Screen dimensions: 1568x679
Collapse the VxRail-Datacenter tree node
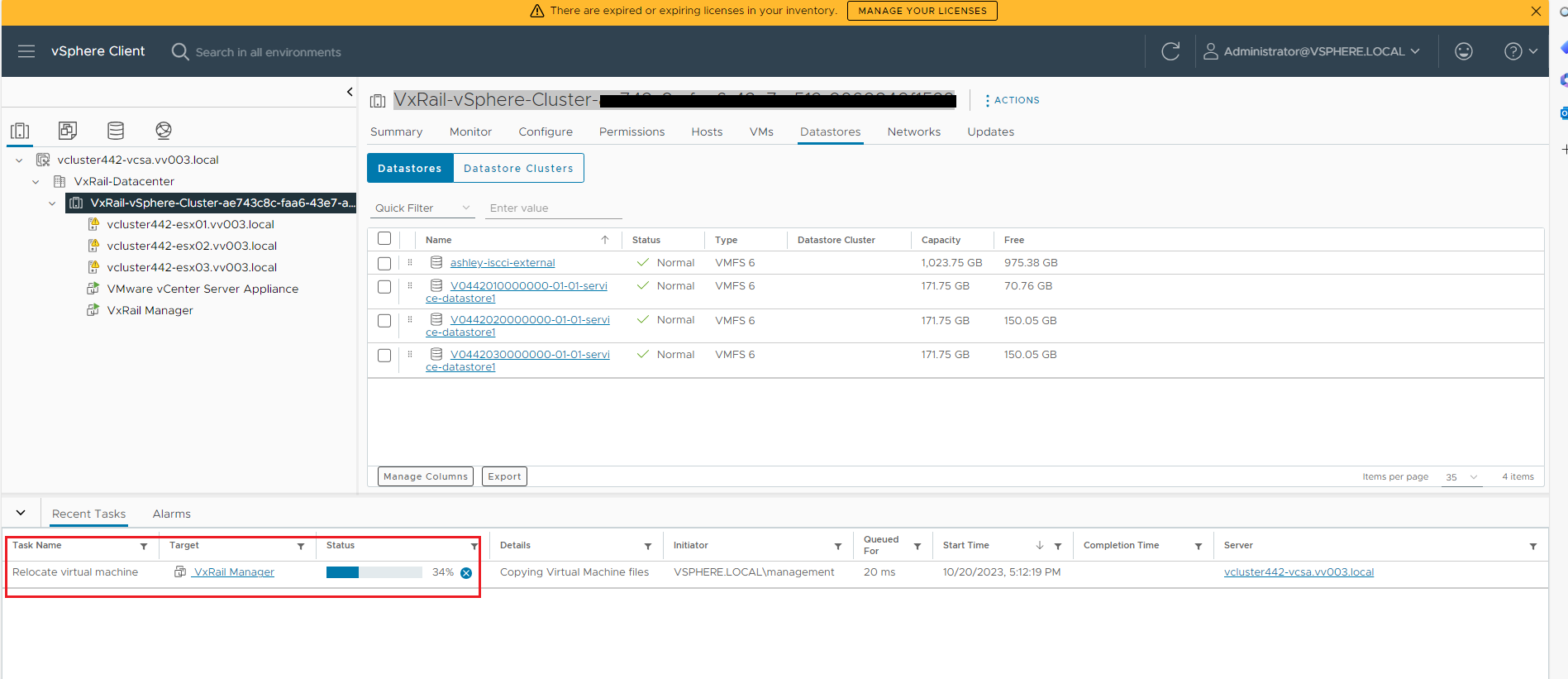point(36,182)
